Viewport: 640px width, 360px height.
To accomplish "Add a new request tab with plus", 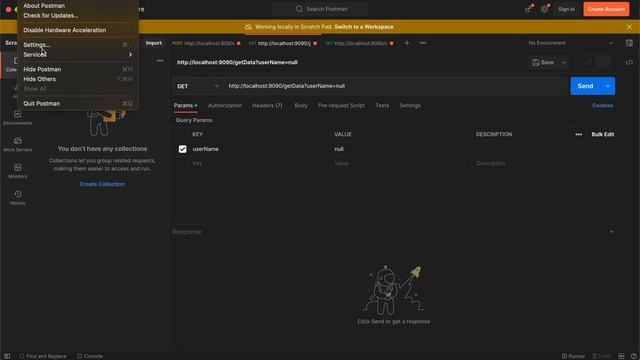I will pyautogui.click(x=407, y=43).
